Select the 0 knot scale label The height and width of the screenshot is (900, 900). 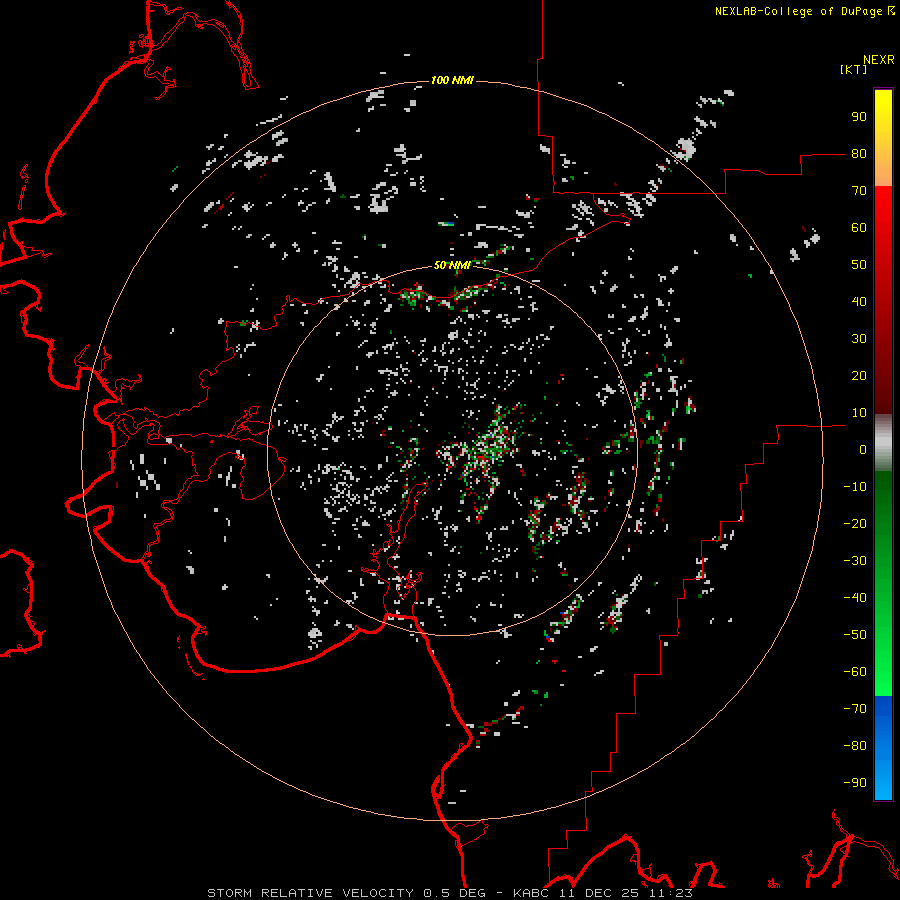click(x=863, y=450)
